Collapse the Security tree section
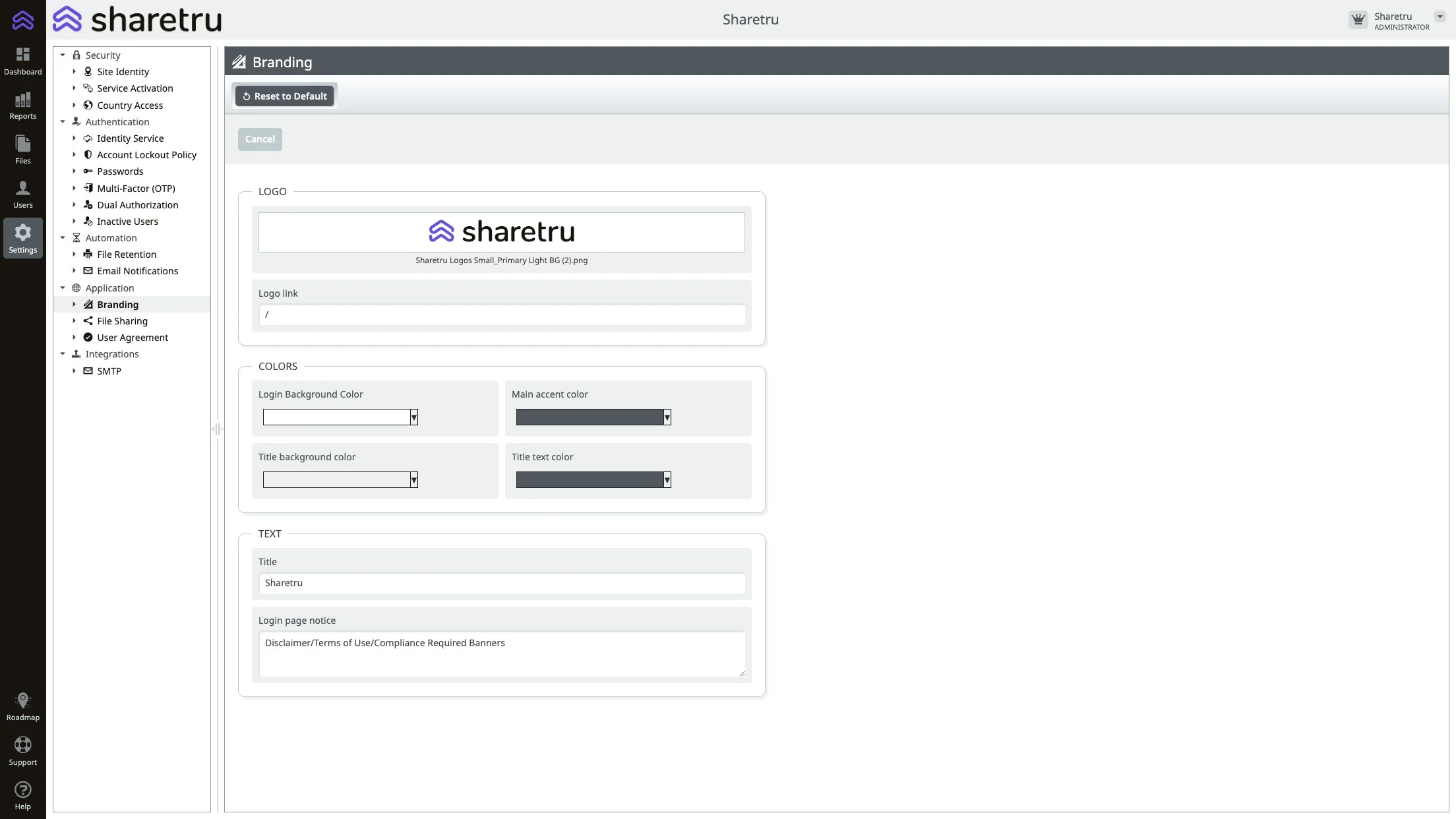Image resolution: width=1456 pixels, height=819 pixels. click(63, 55)
